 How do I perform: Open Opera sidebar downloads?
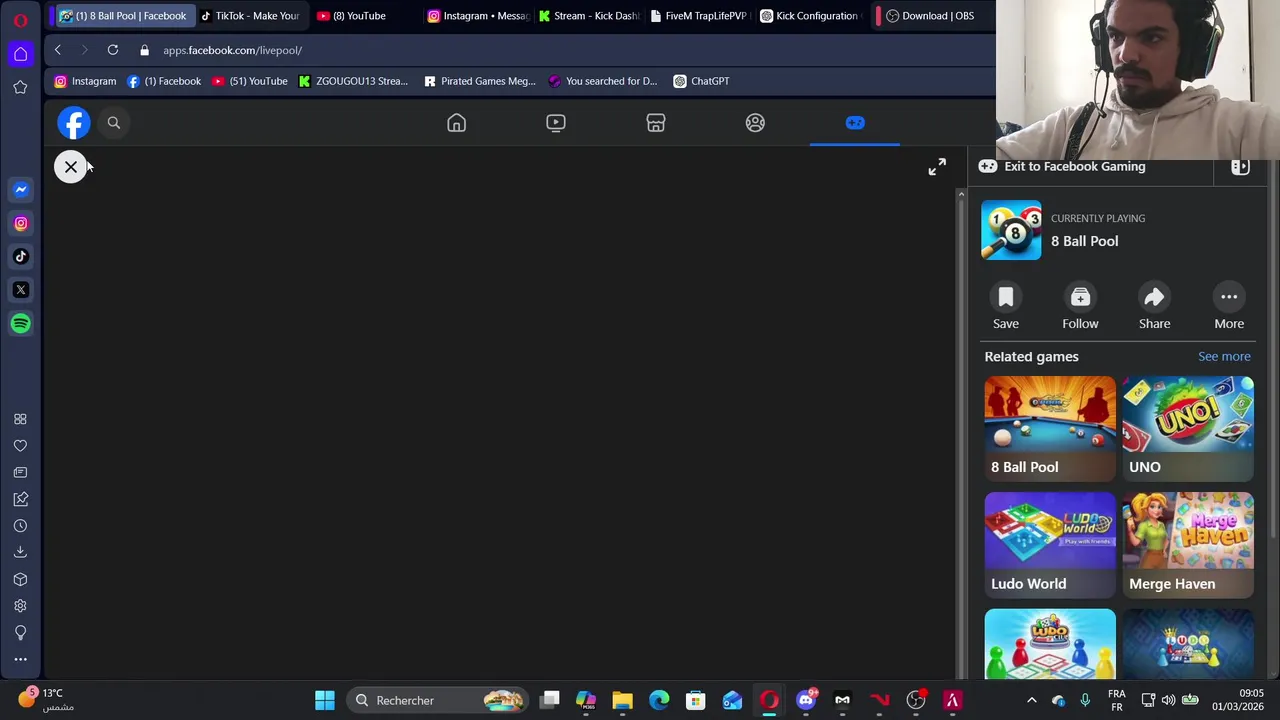click(20, 552)
